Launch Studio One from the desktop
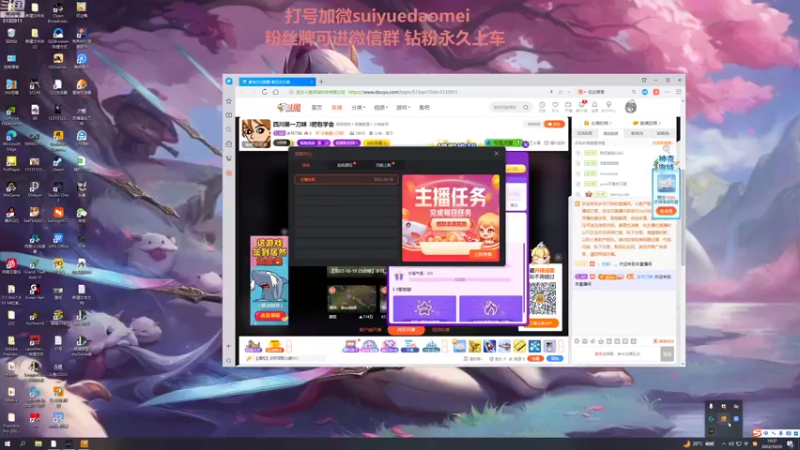This screenshot has height=450, width=800. pos(58,190)
